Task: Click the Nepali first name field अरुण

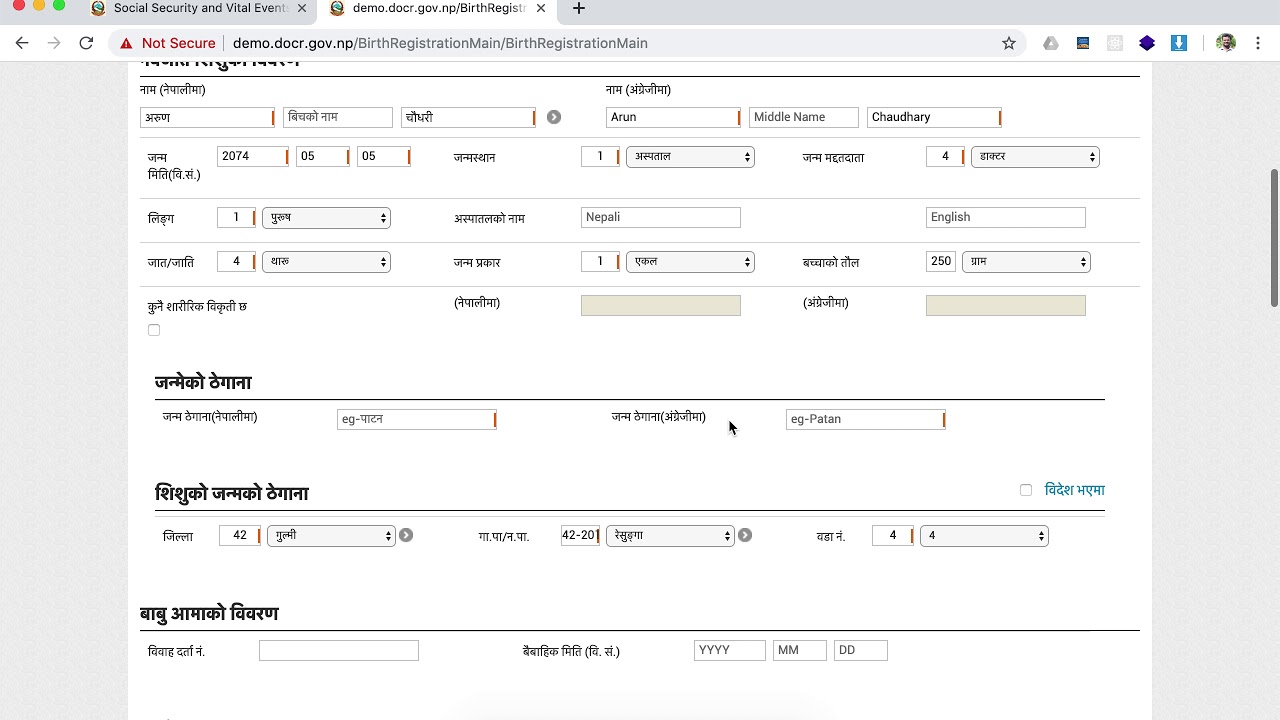Action: [207, 118]
